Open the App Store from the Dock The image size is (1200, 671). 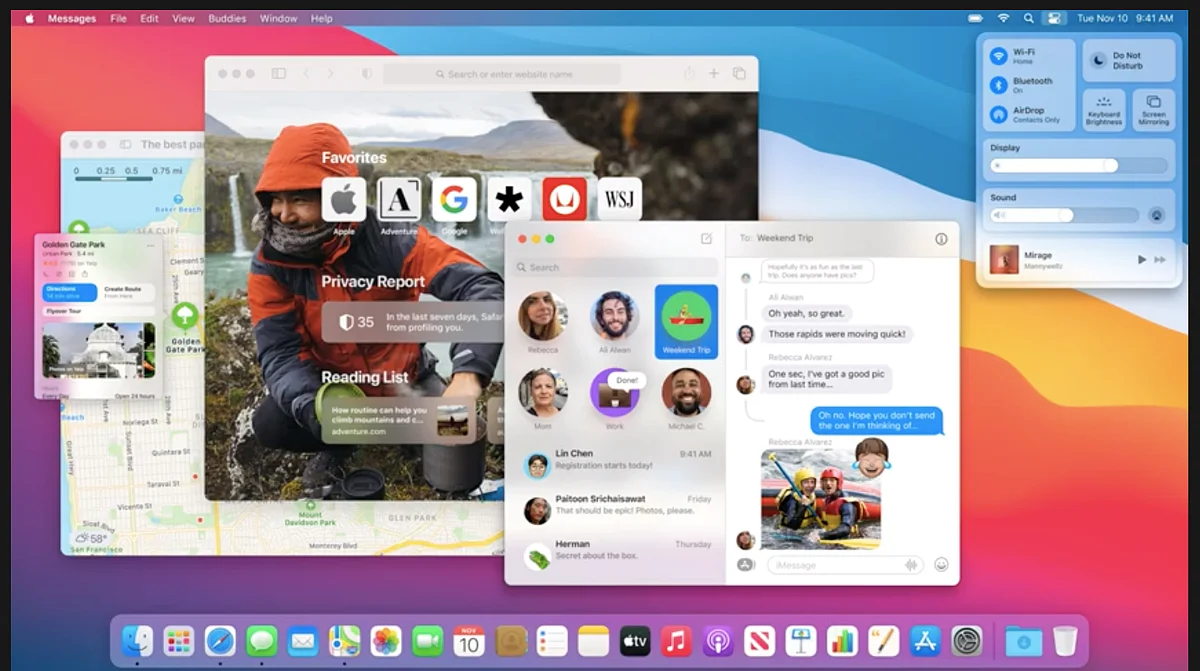[926, 641]
